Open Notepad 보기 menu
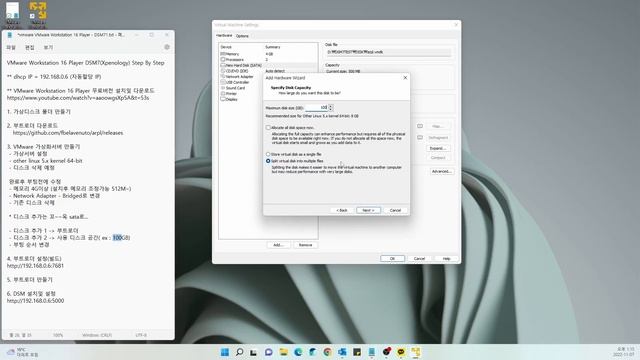The height and width of the screenshot is (360, 640). 48,48
